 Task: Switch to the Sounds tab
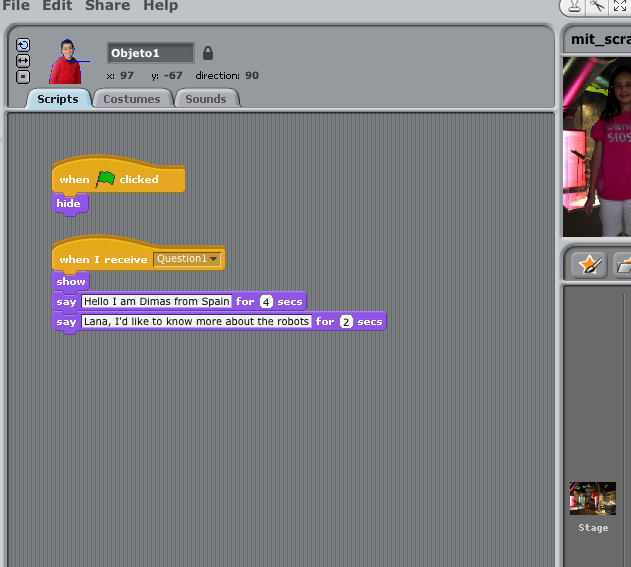[206, 99]
